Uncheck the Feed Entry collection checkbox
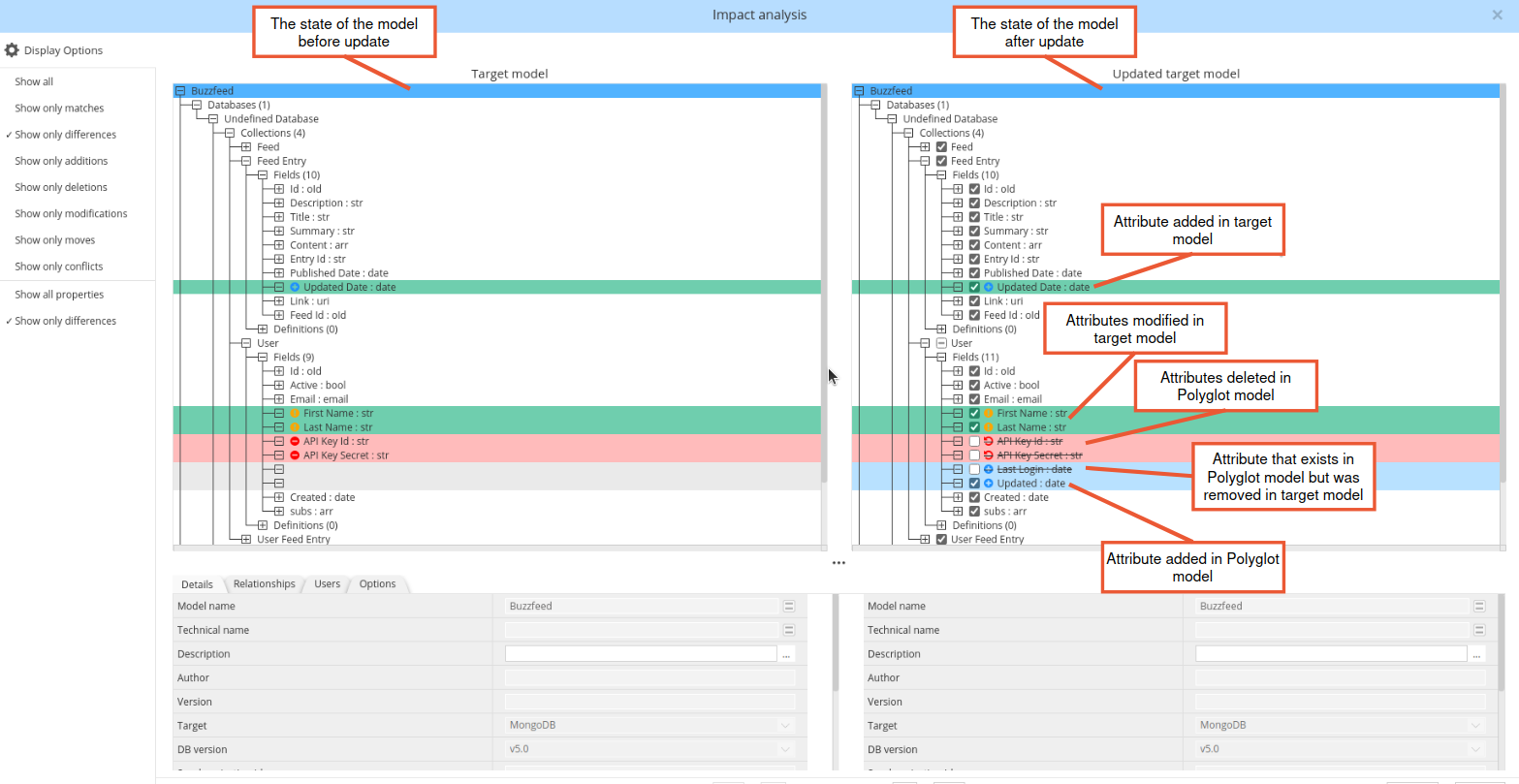 click(940, 160)
